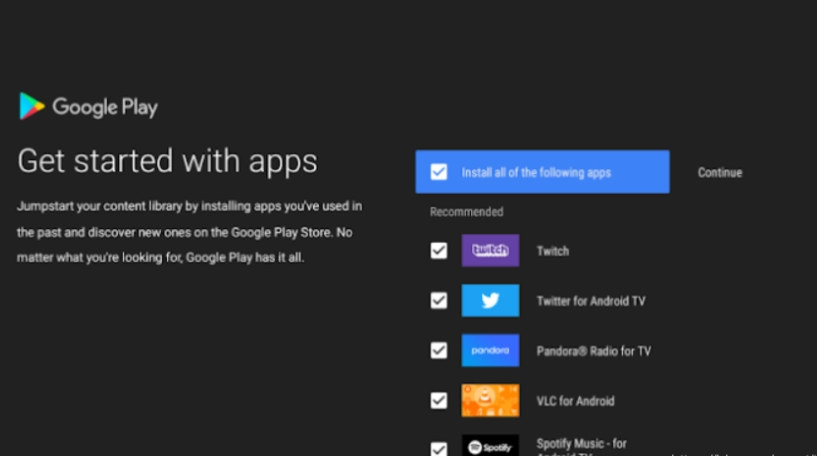This screenshot has height=456, width=817.
Task: Uncheck the Twitter for Android TV checkbox
Action: point(439,301)
